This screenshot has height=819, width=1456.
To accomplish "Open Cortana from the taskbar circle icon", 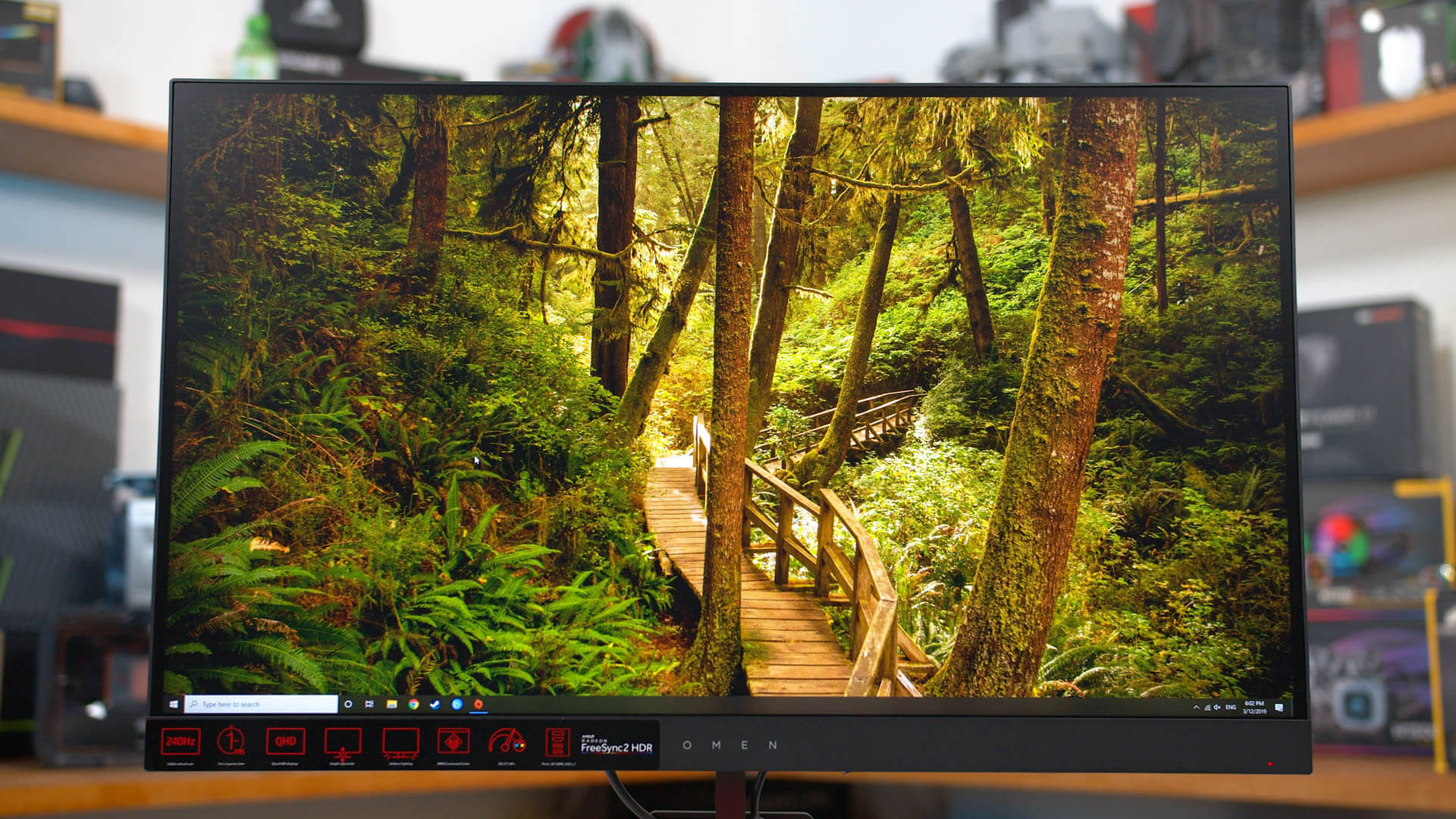I will coord(348,704).
